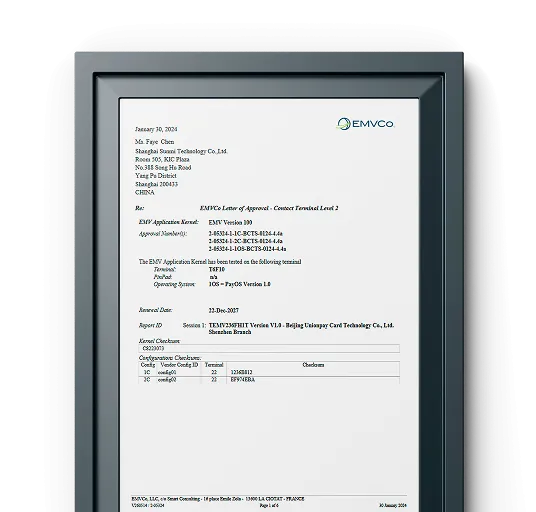Click the 'Operating System:' label
The width and height of the screenshot is (536, 512).
(174, 284)
